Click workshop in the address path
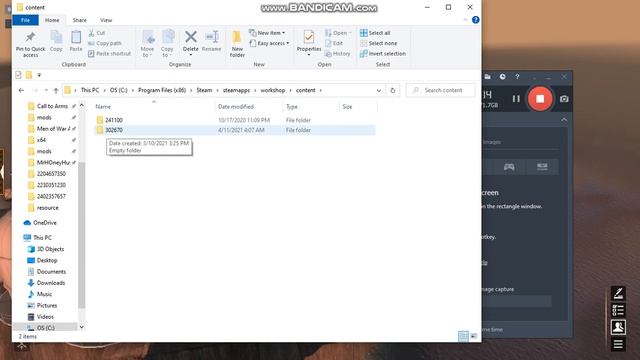The image size is (640, 360). click(x=273, y=90)
